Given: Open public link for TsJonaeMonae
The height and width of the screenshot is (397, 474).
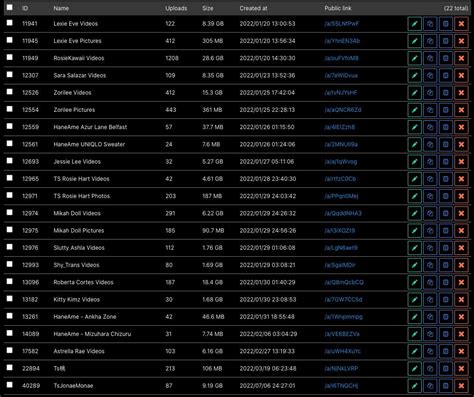Looking at the screenshot, I should point(341,386).
